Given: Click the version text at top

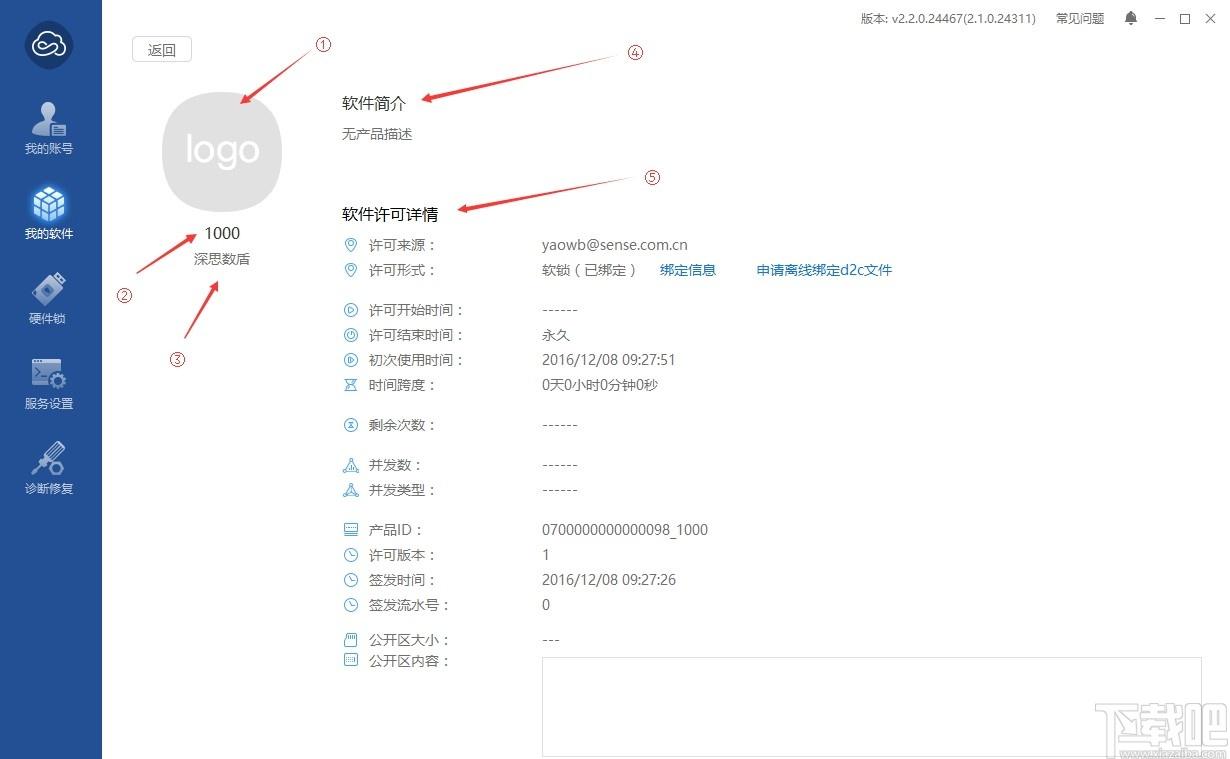Looking at the screenshot, I should click(948, 18).
